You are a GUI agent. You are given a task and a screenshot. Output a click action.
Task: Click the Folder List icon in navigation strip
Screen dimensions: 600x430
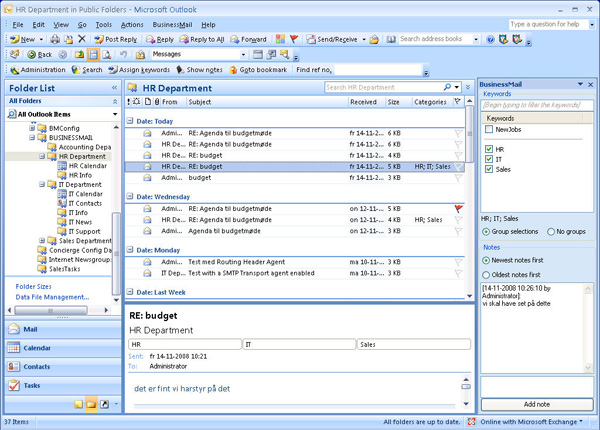(x=91, y=404)
